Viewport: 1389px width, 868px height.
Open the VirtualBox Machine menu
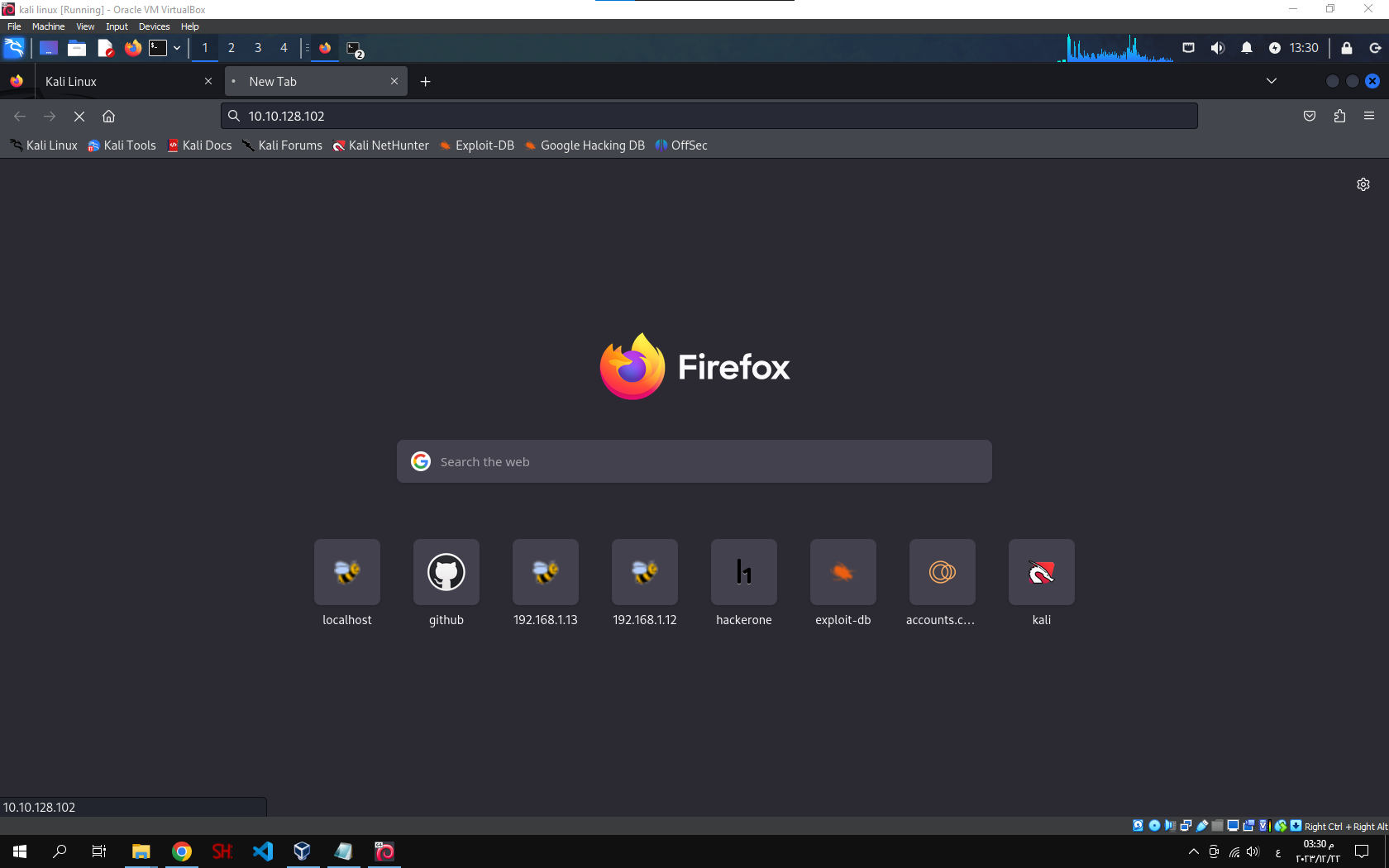point(49,26)
